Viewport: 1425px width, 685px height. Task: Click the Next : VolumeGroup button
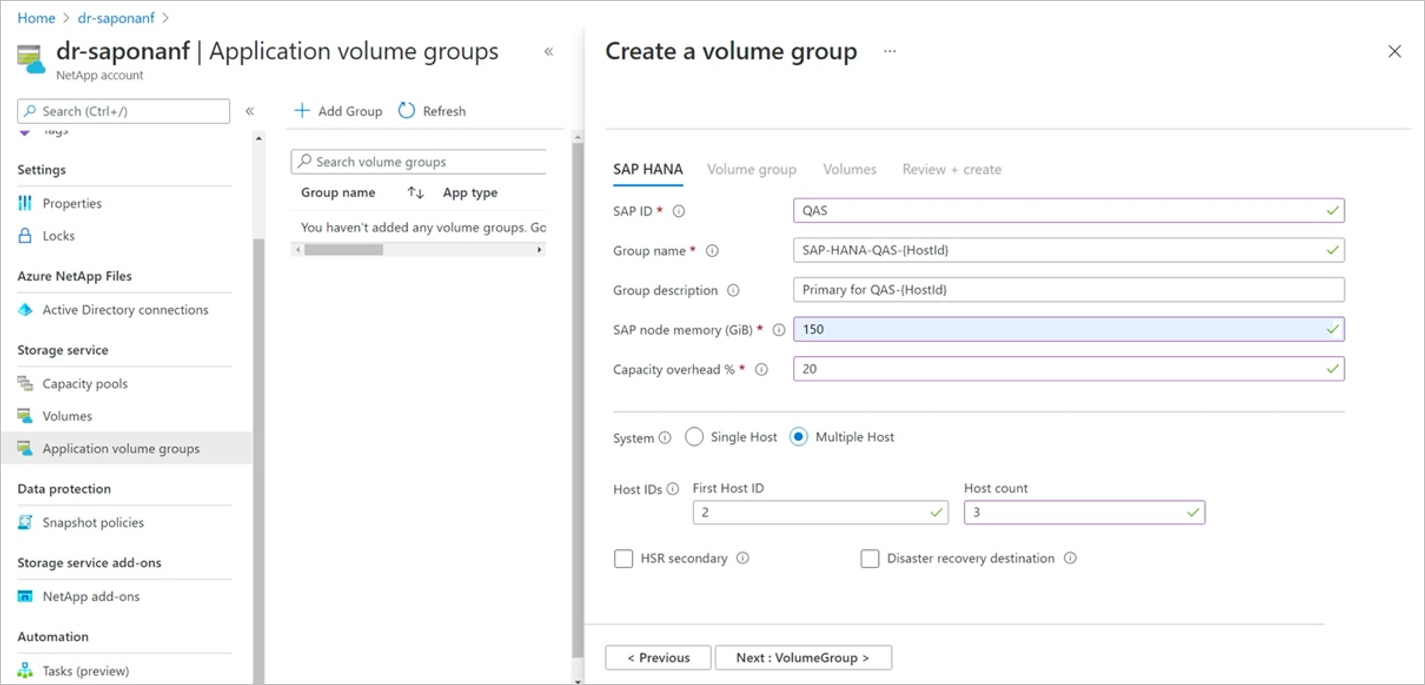tap(803, 658)
